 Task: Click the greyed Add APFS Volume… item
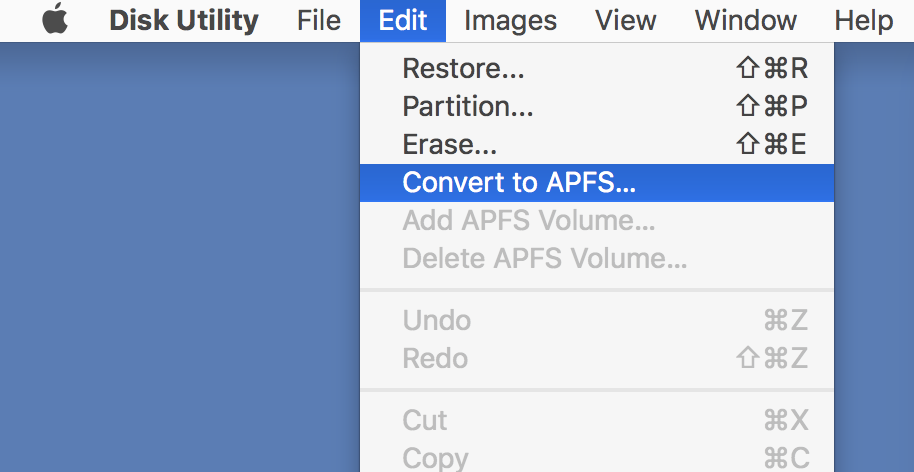click(597, 221)
